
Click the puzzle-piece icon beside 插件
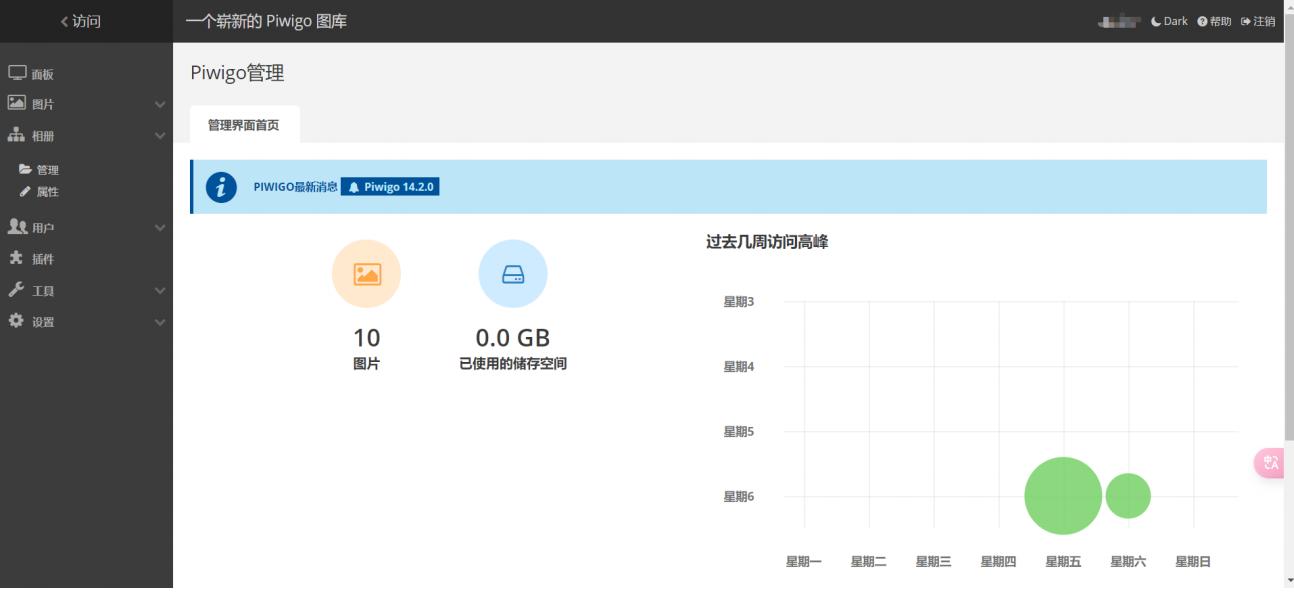(x=16, y=258)
